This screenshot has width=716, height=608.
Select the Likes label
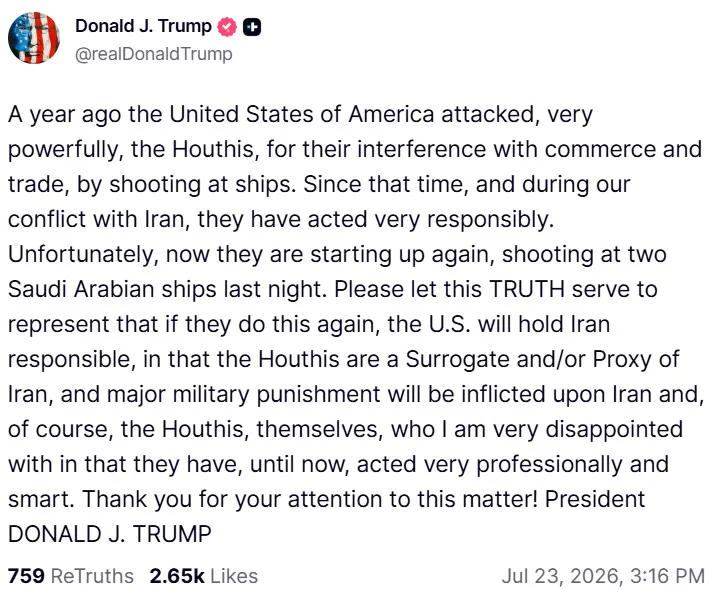pos(234,576)
